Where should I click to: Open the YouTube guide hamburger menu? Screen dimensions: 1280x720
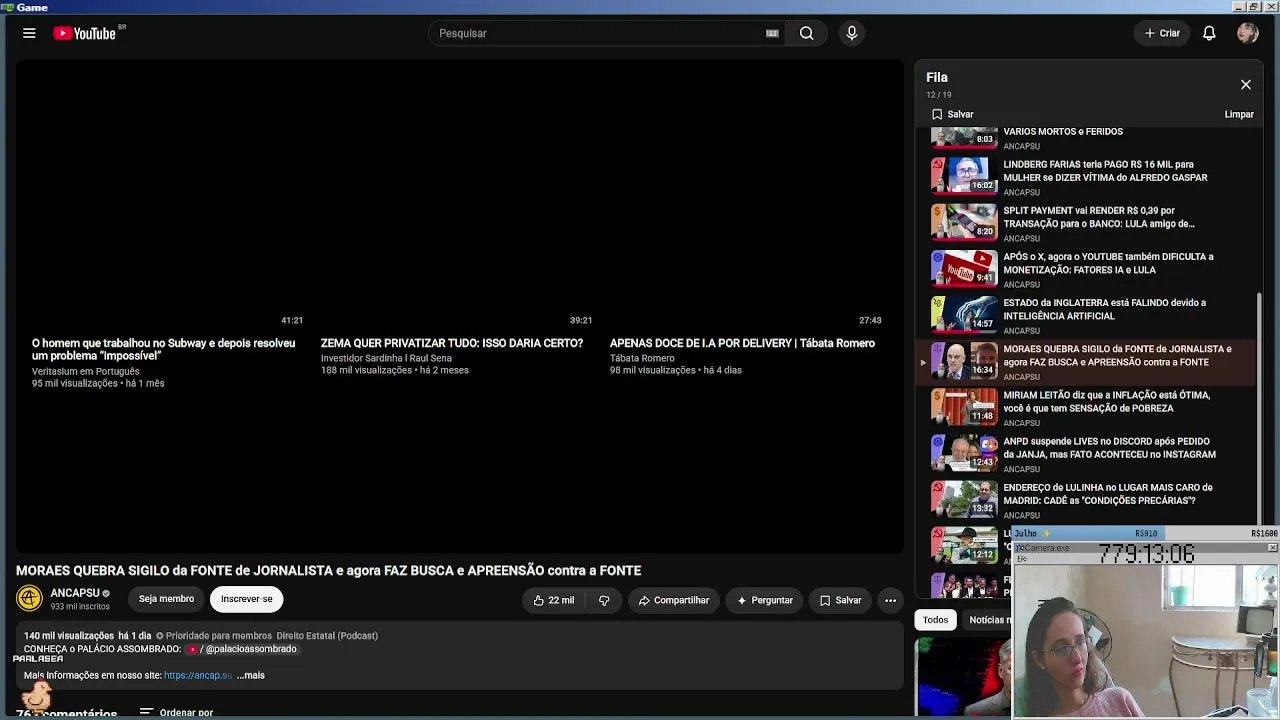click(x=29, y=33)
